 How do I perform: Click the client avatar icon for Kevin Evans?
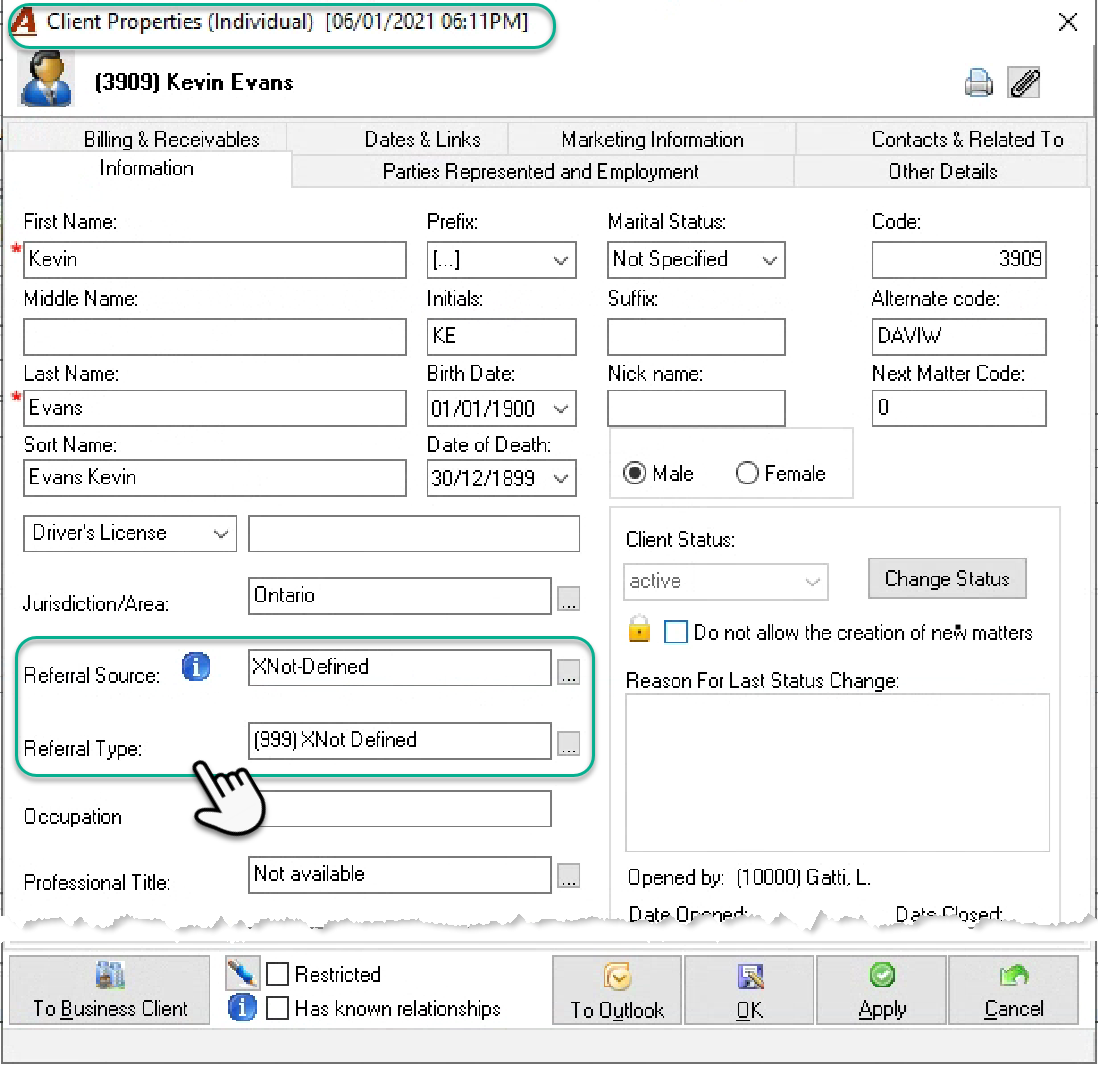46,78
